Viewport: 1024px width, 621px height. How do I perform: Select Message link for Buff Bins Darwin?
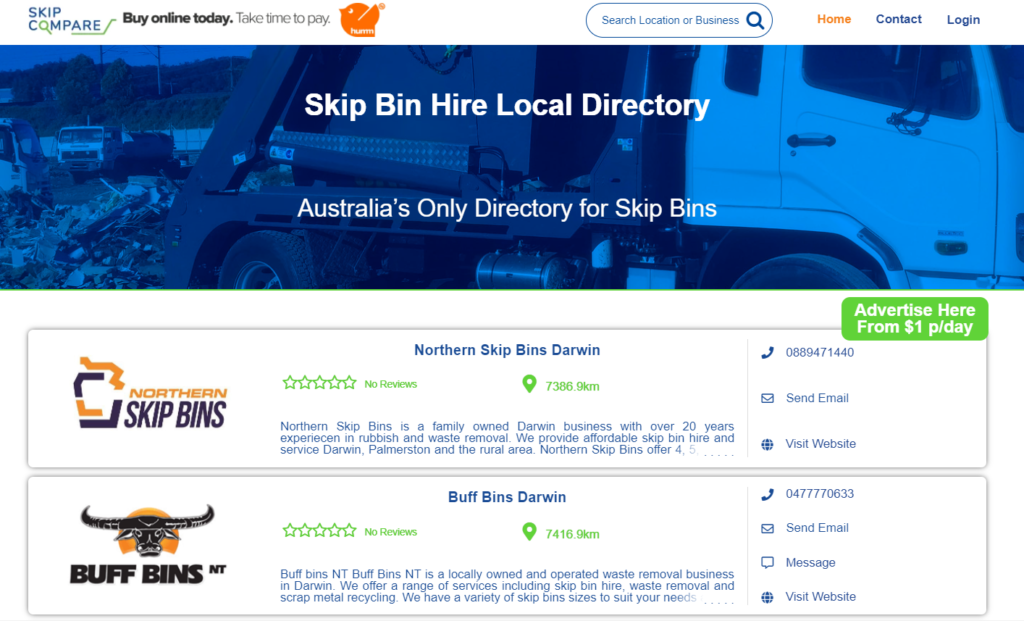(810, 562)
